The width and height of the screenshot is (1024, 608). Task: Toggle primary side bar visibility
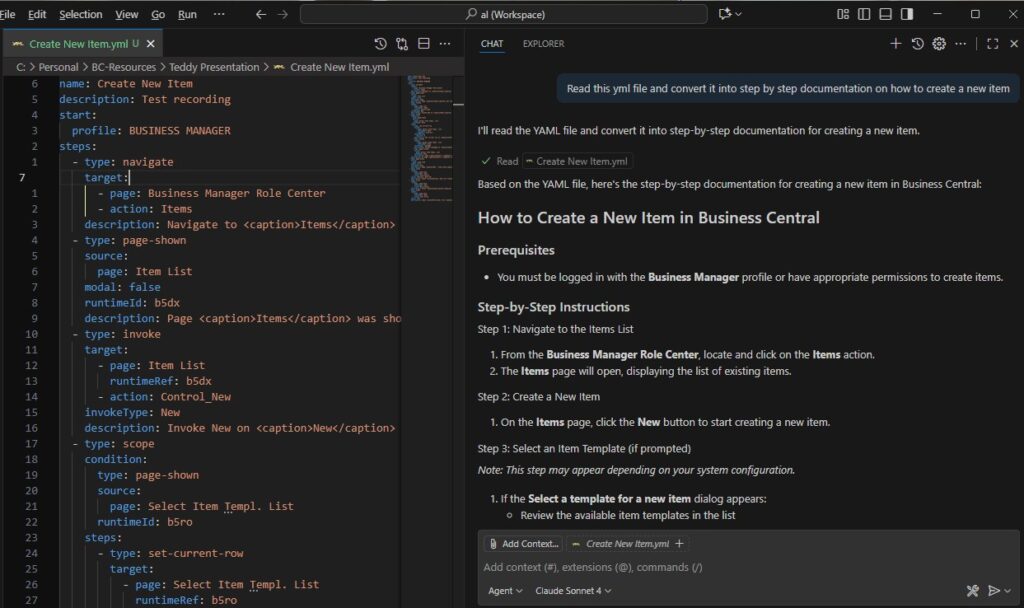(864, 14)
